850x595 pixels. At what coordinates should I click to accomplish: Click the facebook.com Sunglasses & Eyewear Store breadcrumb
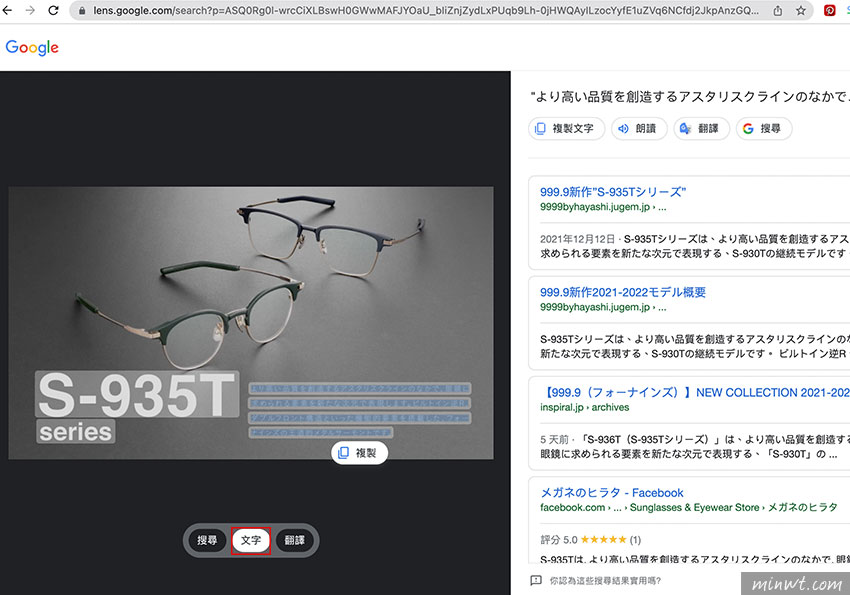coord(688,507)
